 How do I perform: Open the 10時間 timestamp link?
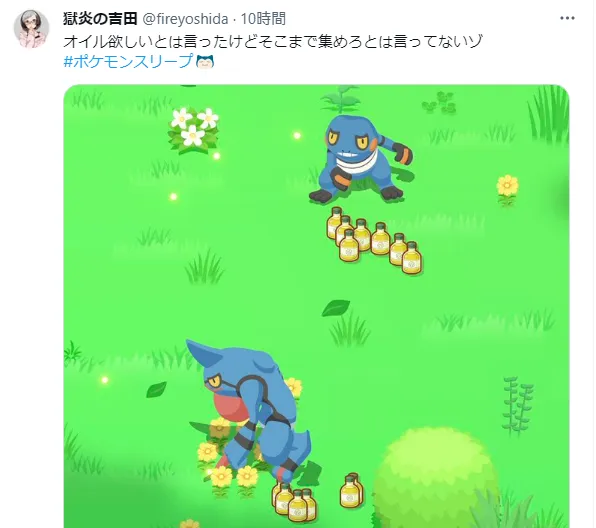pos(263,19)
